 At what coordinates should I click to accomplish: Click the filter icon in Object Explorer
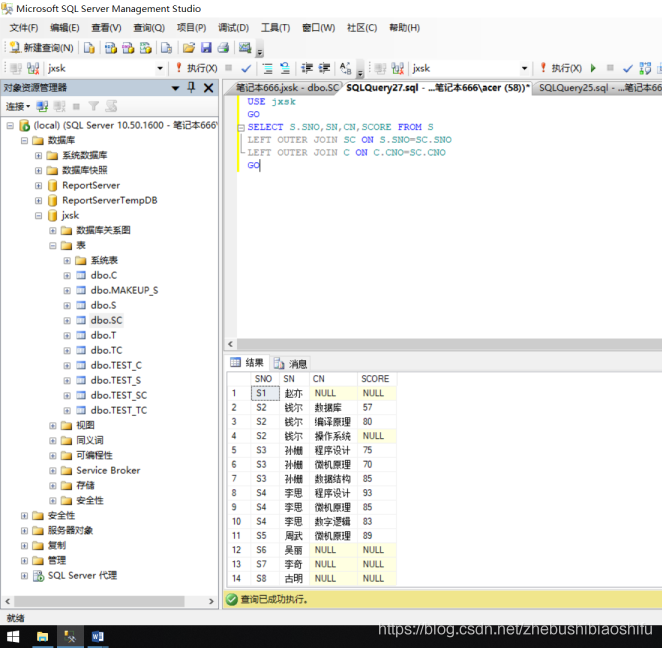93,106
